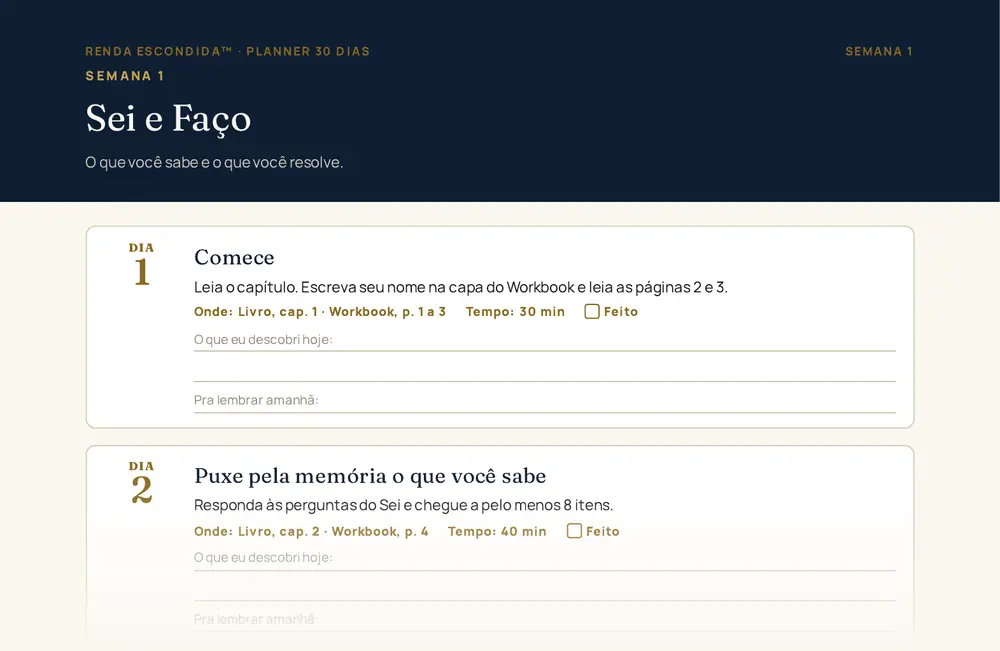Select the 'Sei e Faço' heading
This screenshot has width=1000, height=651.
point(168,119)
